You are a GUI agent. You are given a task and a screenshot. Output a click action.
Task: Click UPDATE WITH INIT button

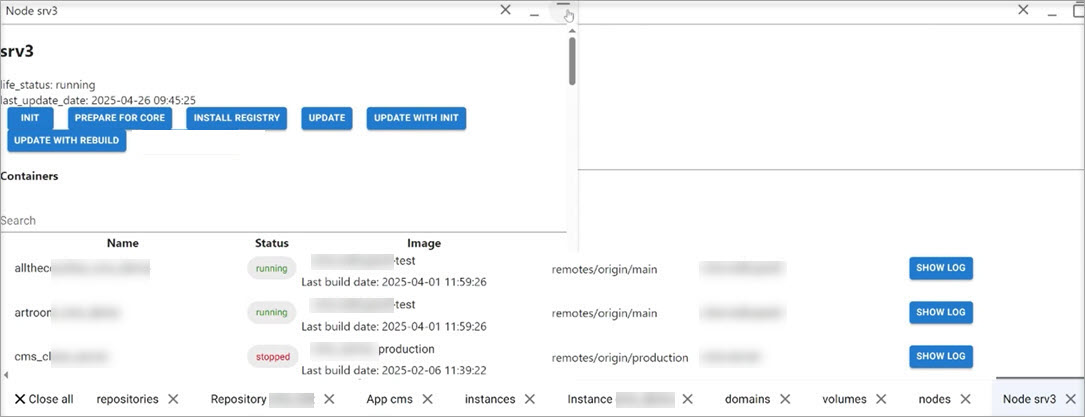point(417,118)
